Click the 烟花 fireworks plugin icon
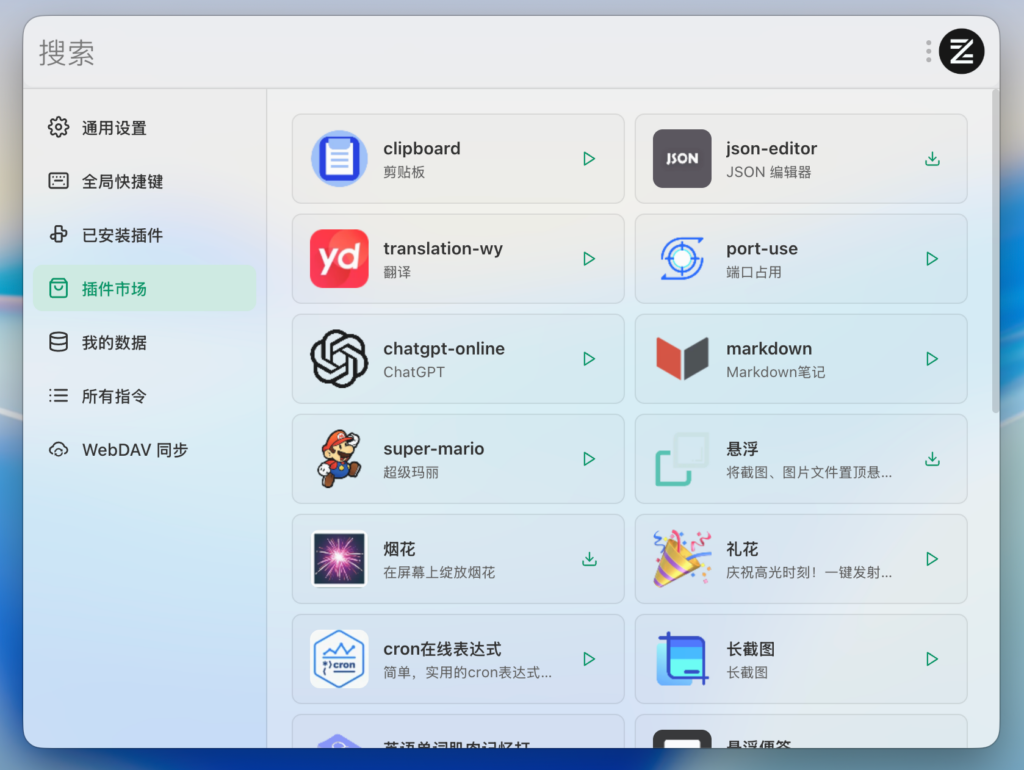The image size is (1024, 770). coord(339,559)
